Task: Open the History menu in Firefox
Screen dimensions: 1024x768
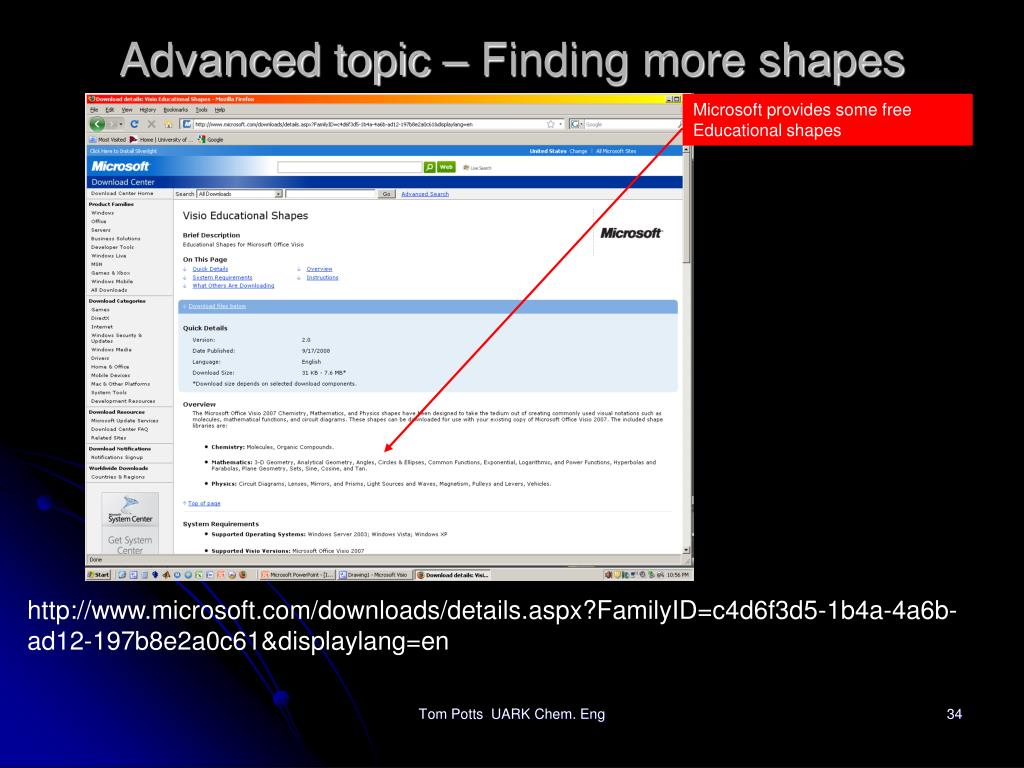Action: 148,110
